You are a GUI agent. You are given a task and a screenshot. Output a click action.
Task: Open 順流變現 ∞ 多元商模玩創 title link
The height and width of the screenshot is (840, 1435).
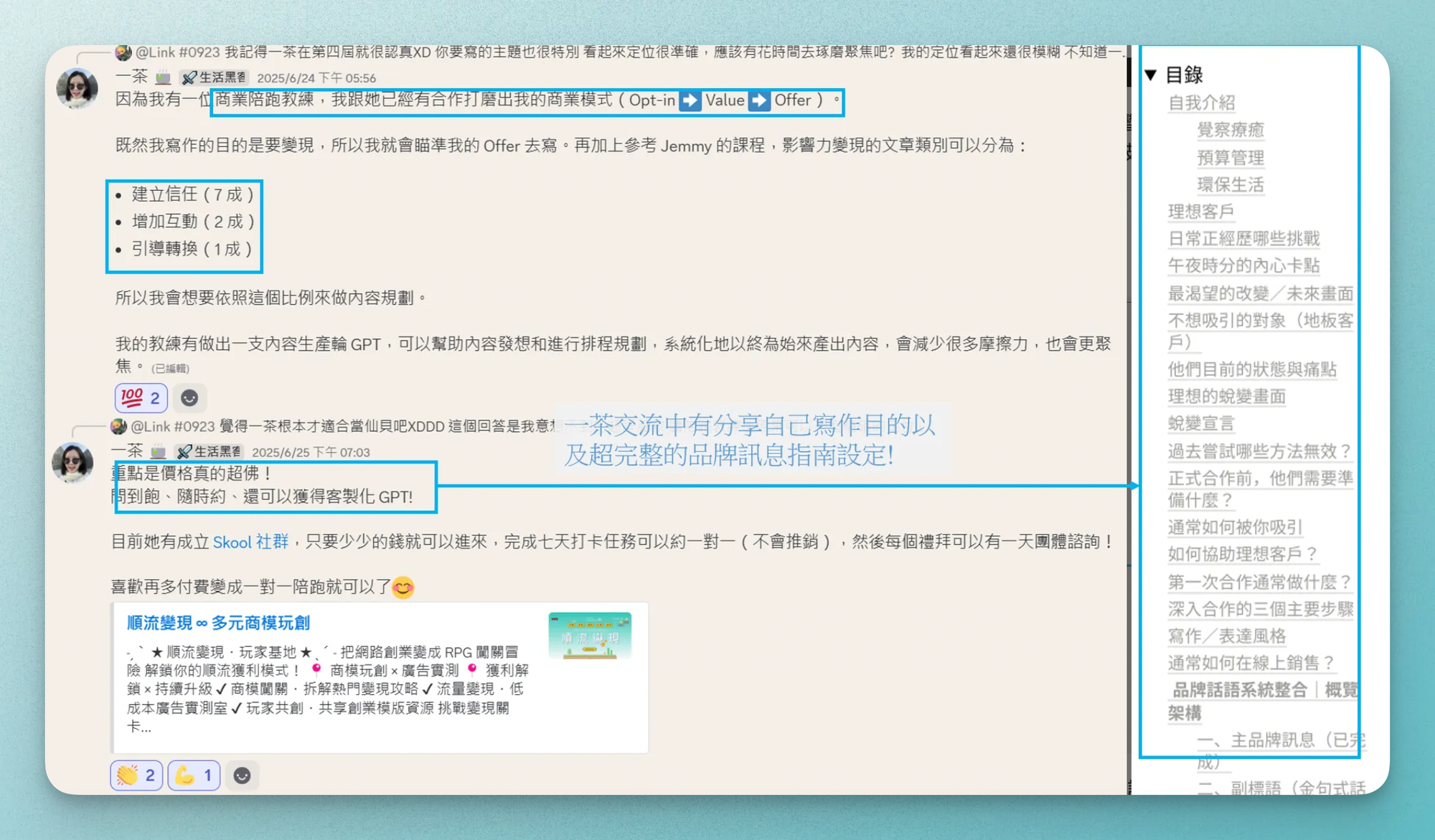(218, 623)
